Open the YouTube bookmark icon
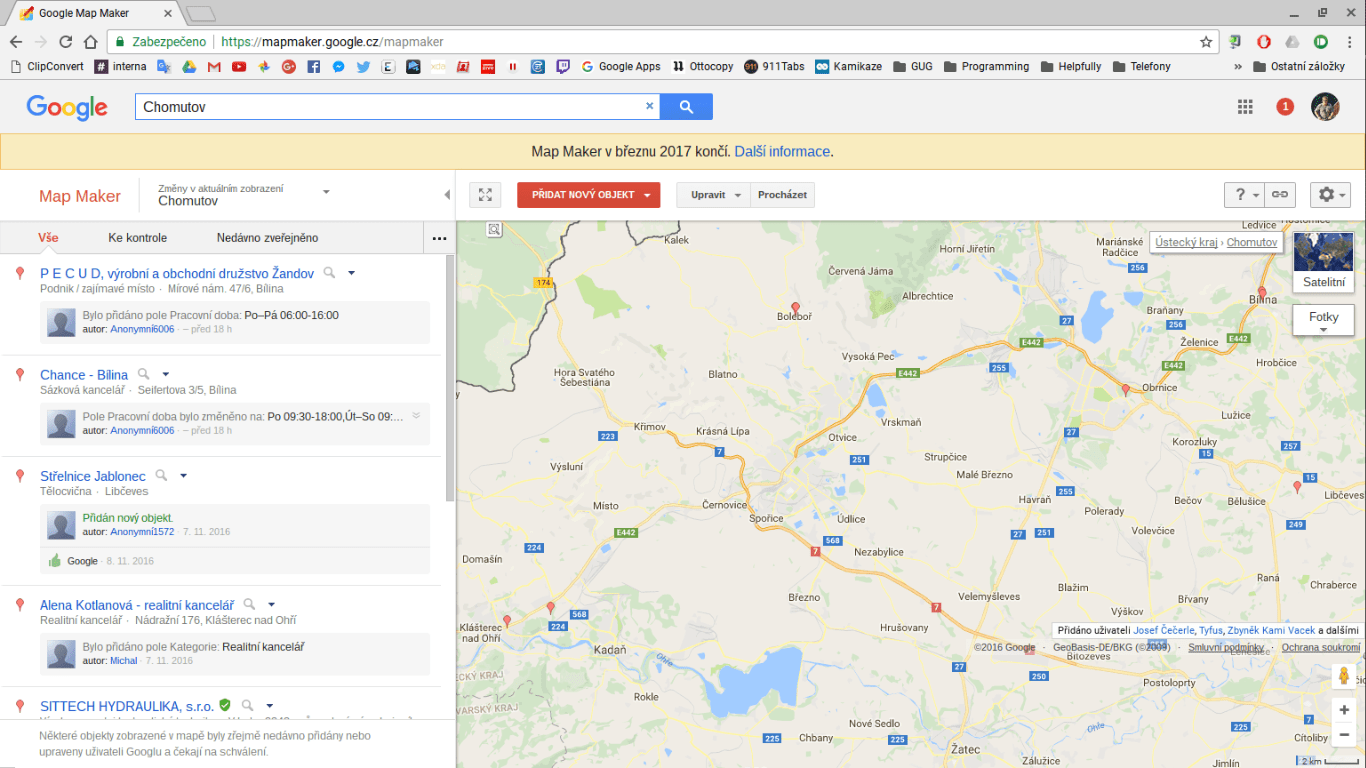The image size is (1366, 768). [239, 67]
